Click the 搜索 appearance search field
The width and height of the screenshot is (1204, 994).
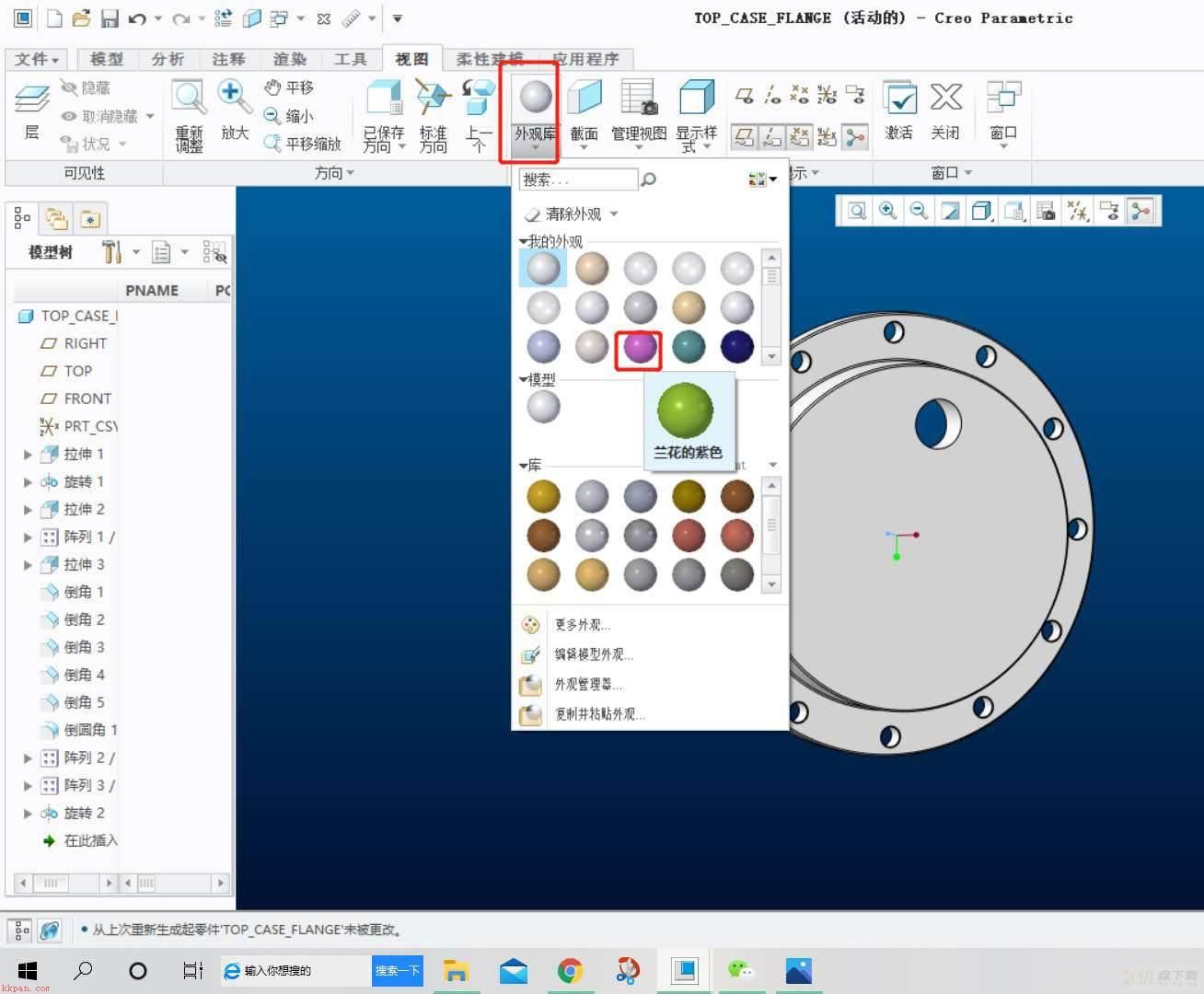[x=579, y=179]
